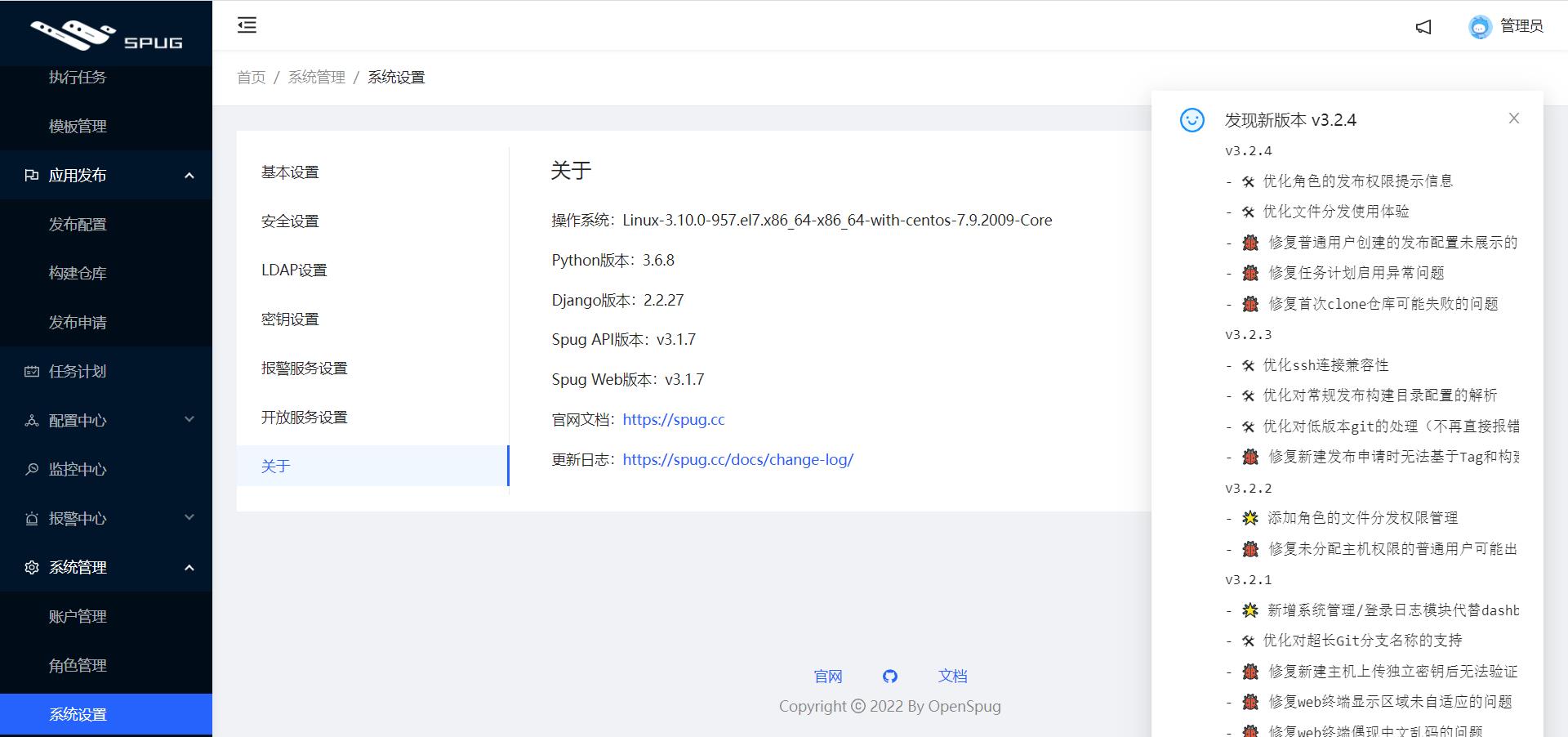Select the 关于 settings tab
Viewport: 1568px width, 737px height.
coord(372,466)
